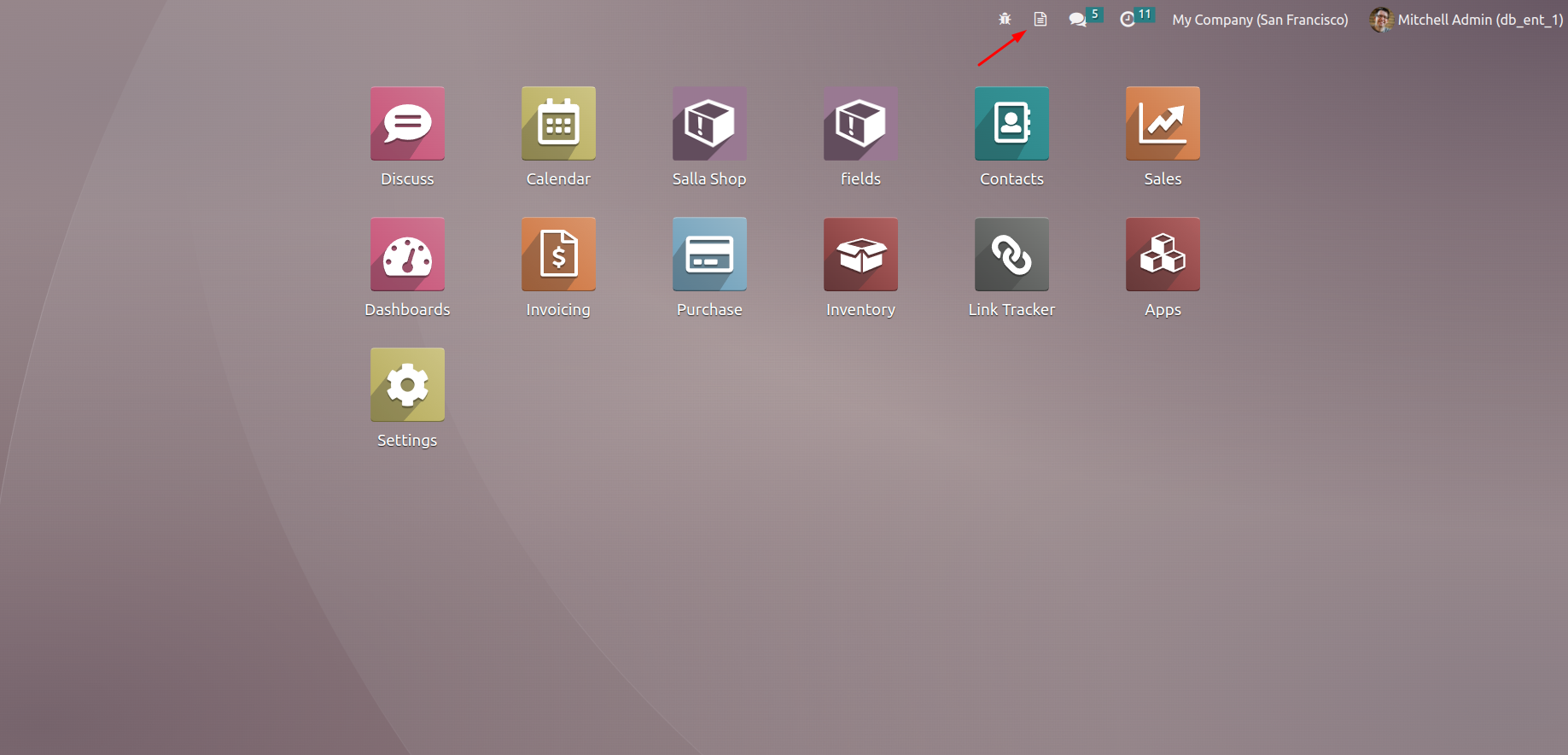Switch company via My Company (San Francisco)

click(x=1260, y=20)
